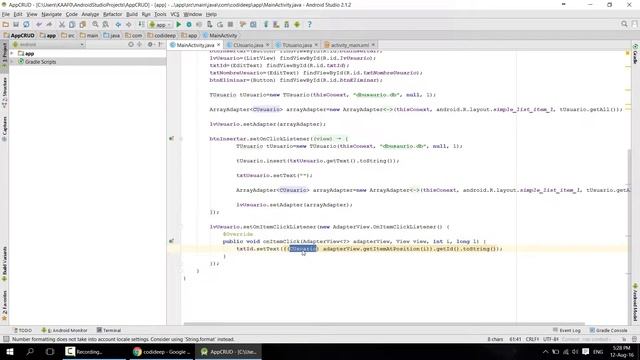This screenshot has width=640, height=360.
Task: Click the Synchronize toolbar icon
Action: click(26, 24)
